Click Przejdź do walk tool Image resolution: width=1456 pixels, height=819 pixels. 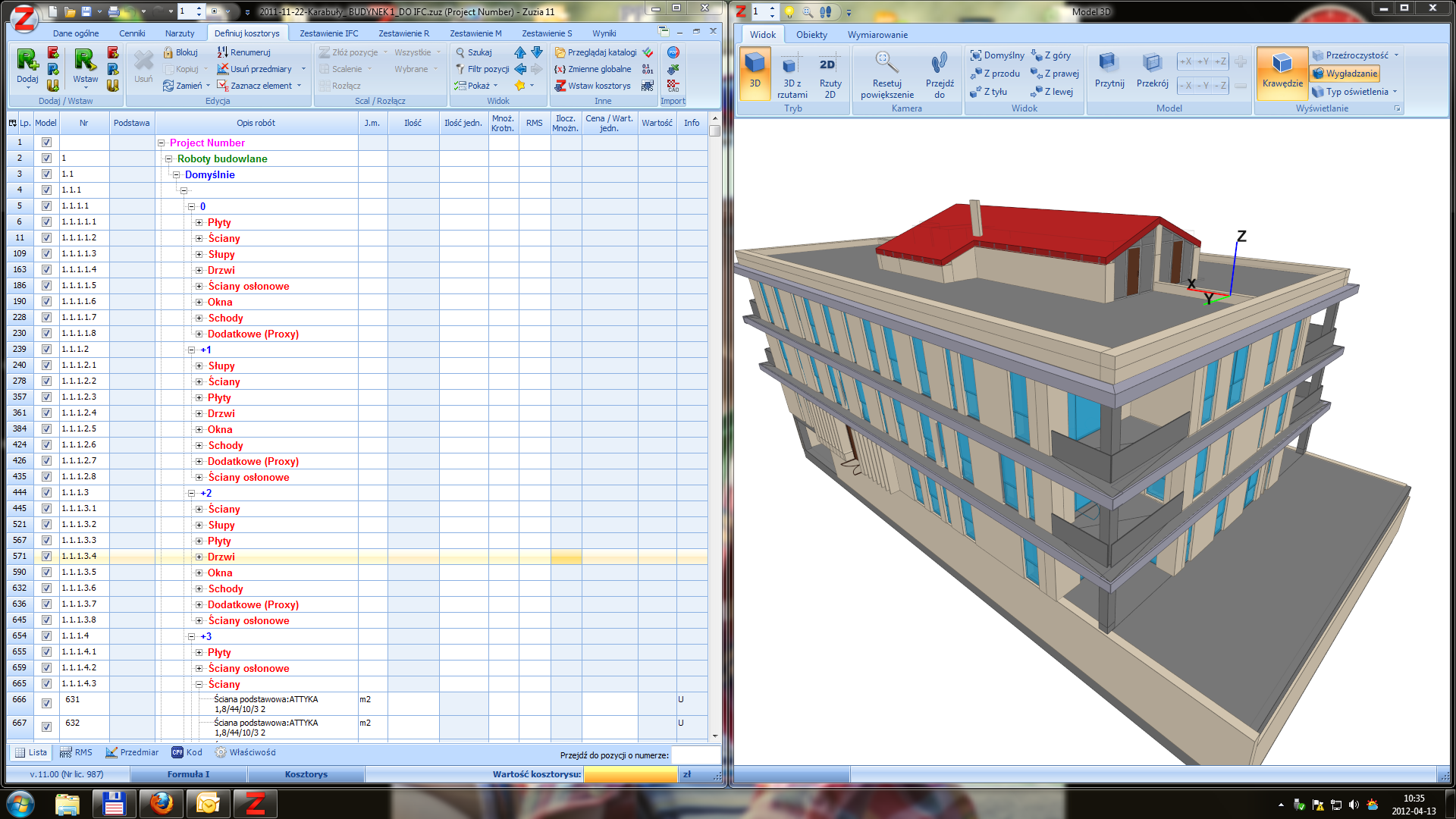[940, 74]
